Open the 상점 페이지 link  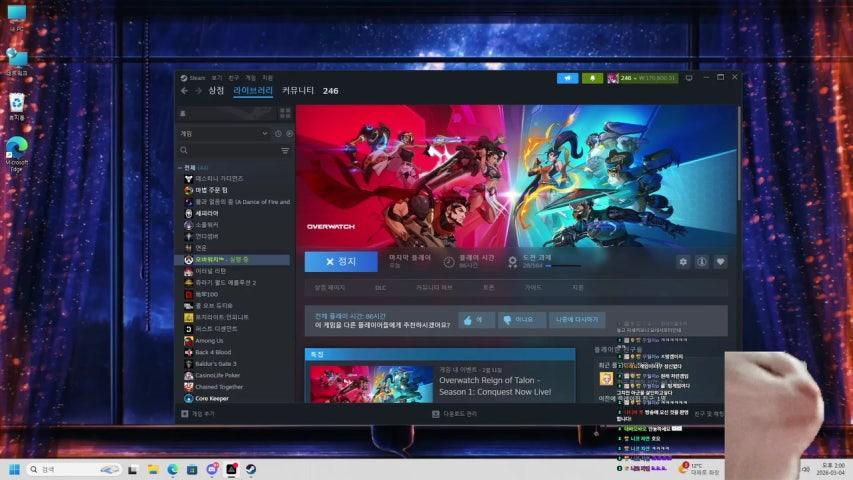[x=330, y=287]
